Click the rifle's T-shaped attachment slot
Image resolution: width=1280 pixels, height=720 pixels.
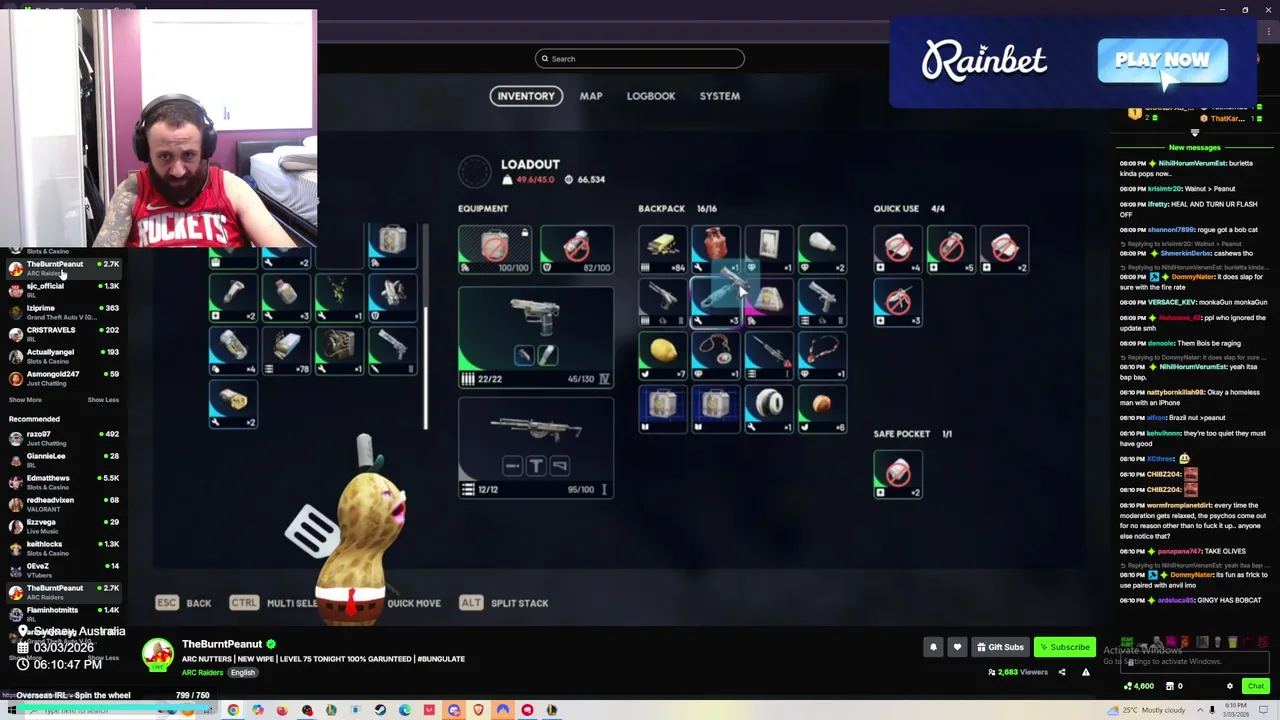tap(536, 465)
